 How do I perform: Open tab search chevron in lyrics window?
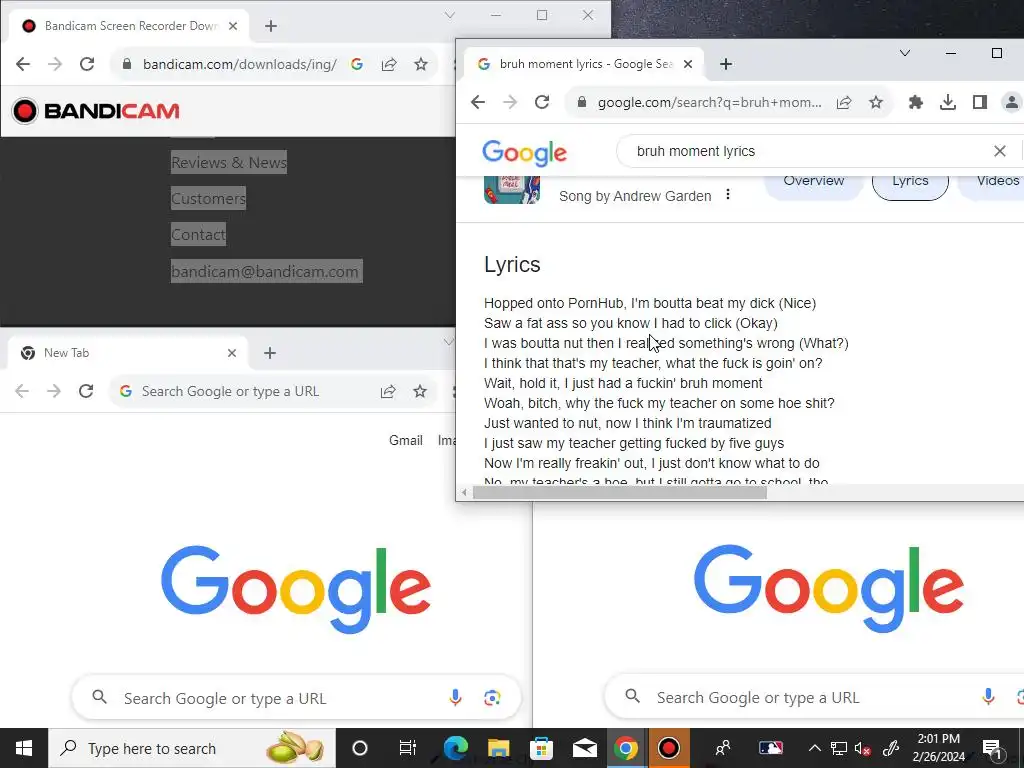904,53
